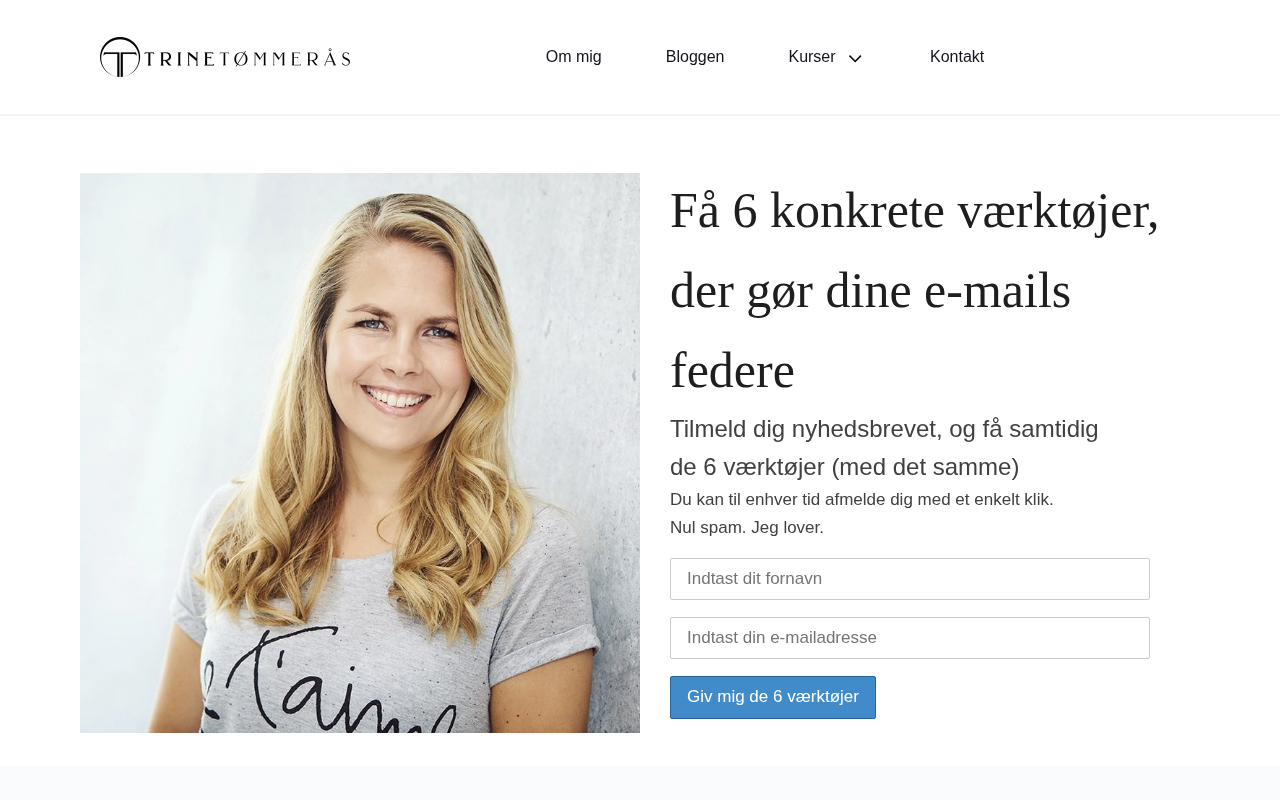Viewport: 1280px width, 800px height.
Task: Click the 'der gør dine e-mails' headline line
Action: pyautogui.click(x=870, y=291)
